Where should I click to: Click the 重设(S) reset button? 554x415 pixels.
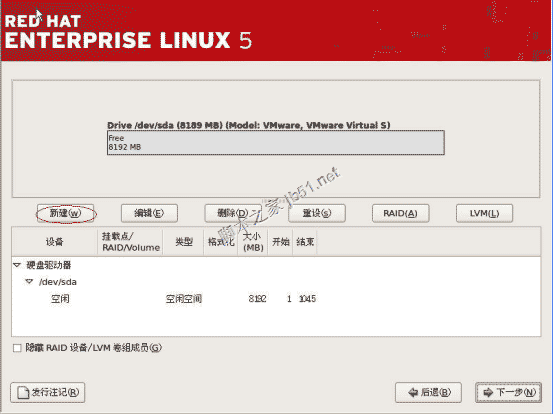[x=317, y=213]
